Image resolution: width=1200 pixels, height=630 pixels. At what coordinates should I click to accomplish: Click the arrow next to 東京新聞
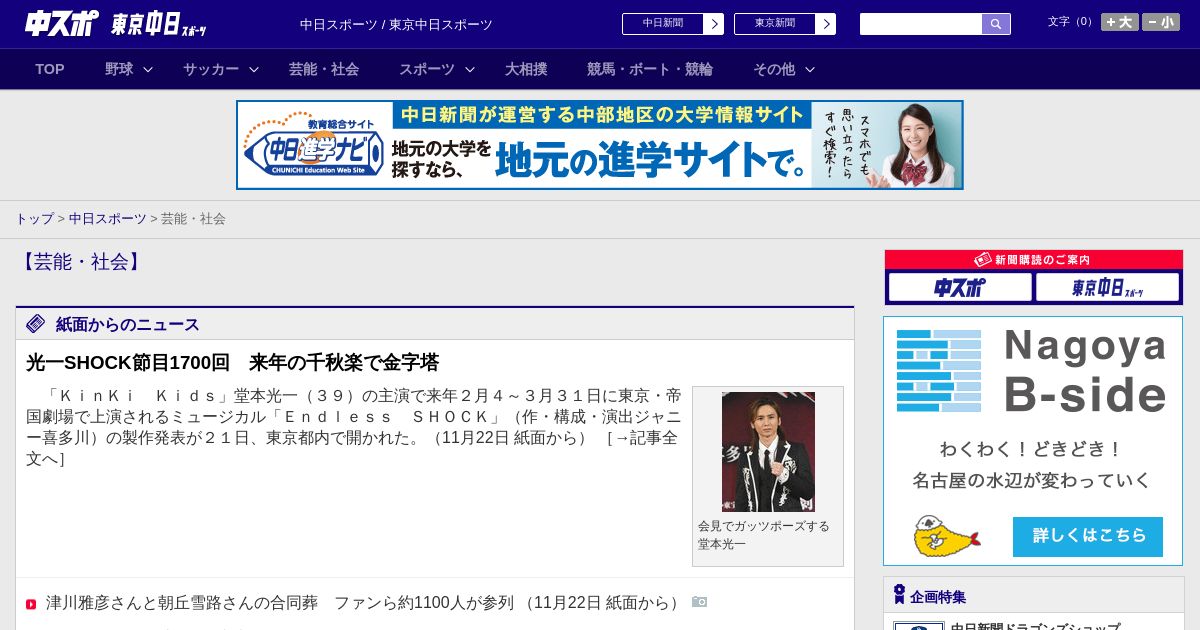click(826, 24)
